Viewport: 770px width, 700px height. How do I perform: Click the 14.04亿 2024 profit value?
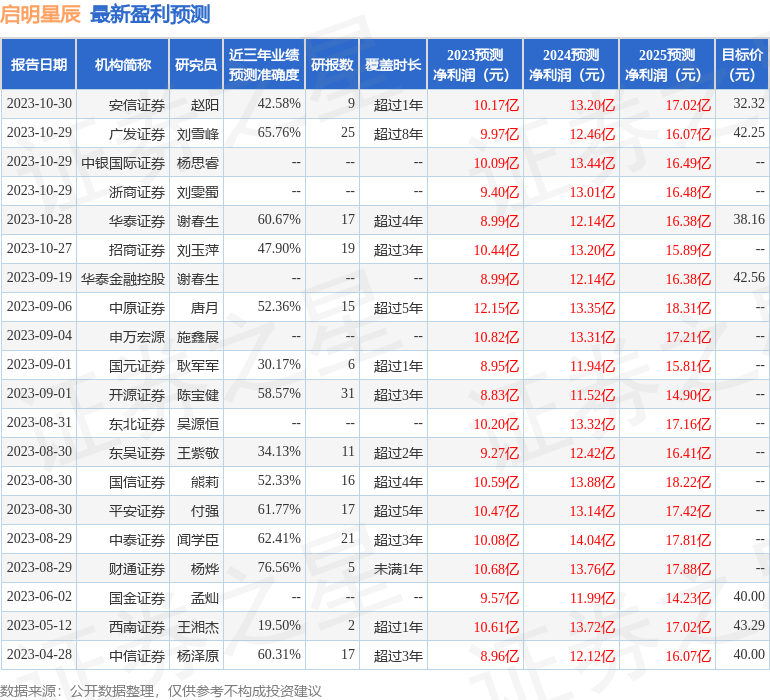click(x=592, y=540)
